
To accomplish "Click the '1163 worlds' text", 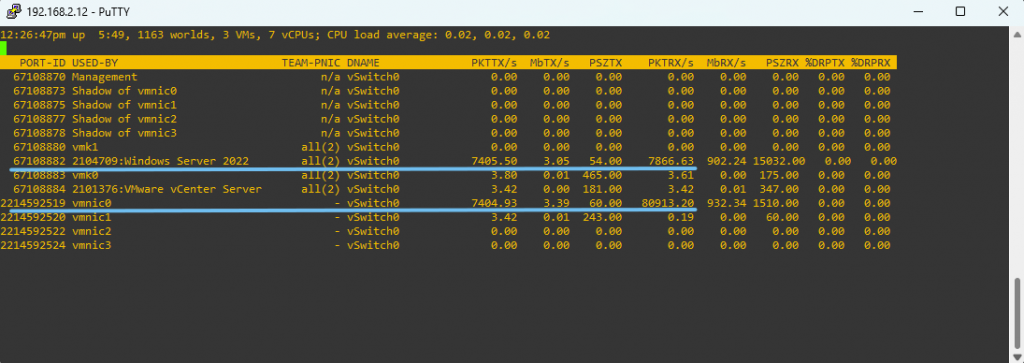I will click(x=173, y=35).
